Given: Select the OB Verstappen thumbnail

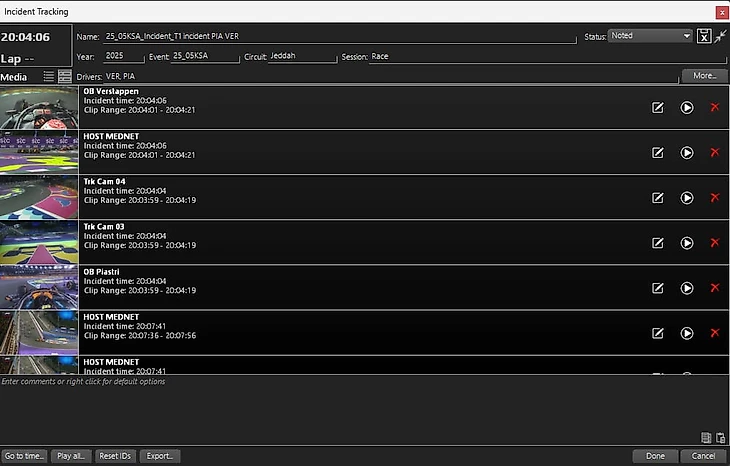Looking at the screenshot, I should click(x=39, y=108).
